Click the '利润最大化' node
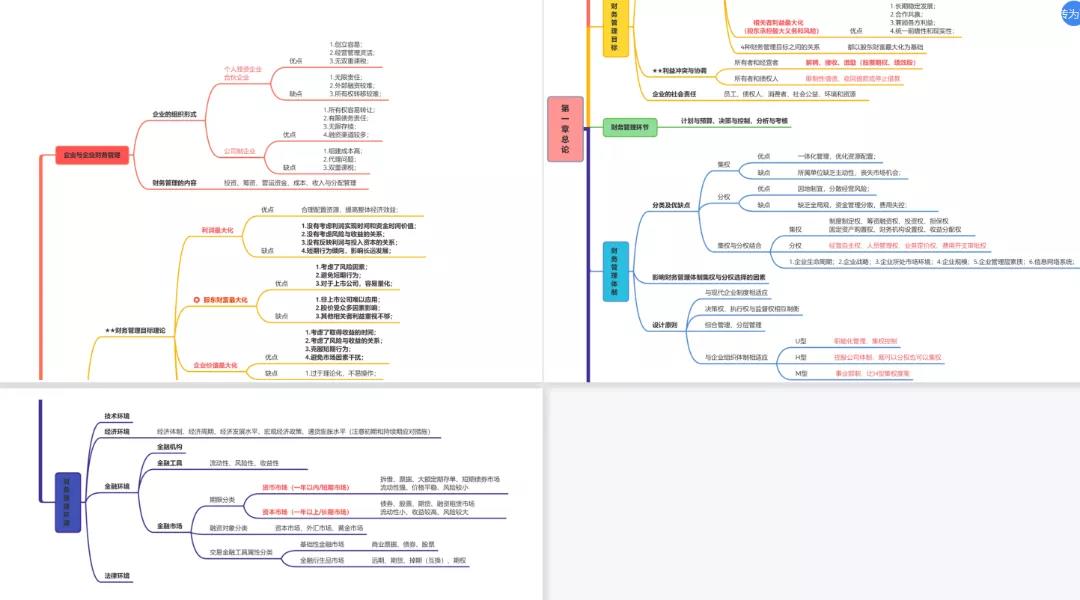 (x=218, y=230)
